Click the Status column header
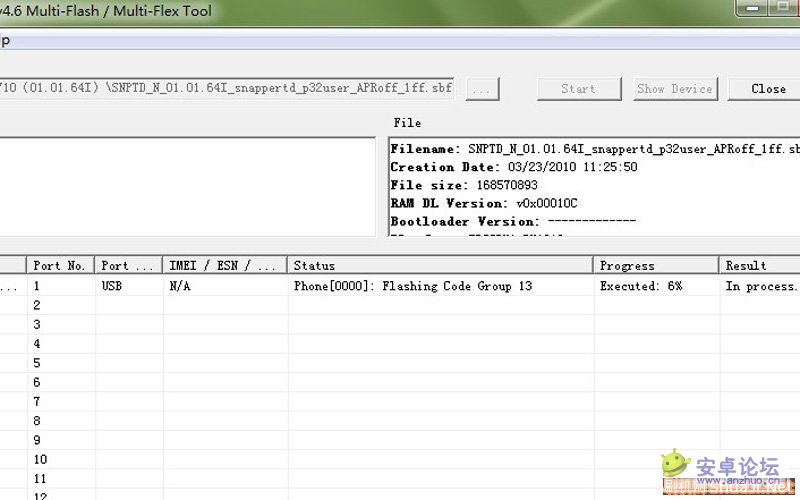 point(440,265)
